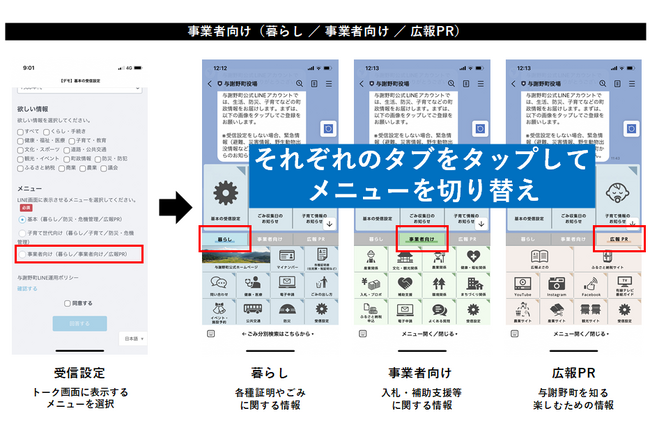Open the 広報よさの open-book icon
Image resolution: width=650 pixels, height=434 pixels.
[539, 257]
